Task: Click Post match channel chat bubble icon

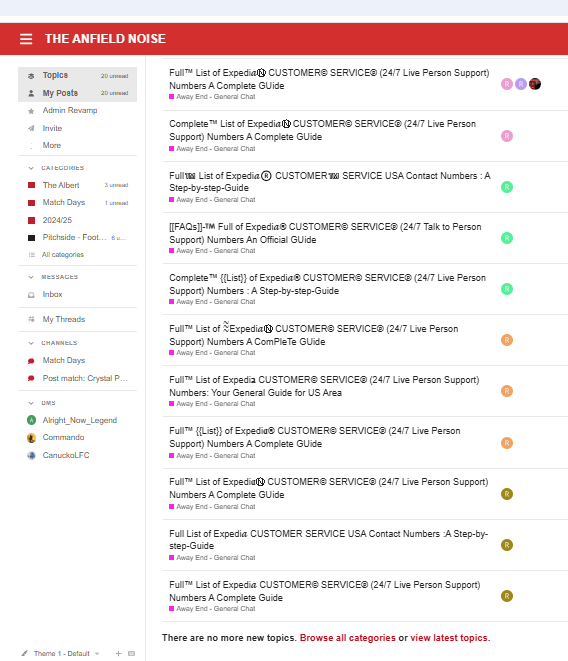Action: (x=31, y=379)
